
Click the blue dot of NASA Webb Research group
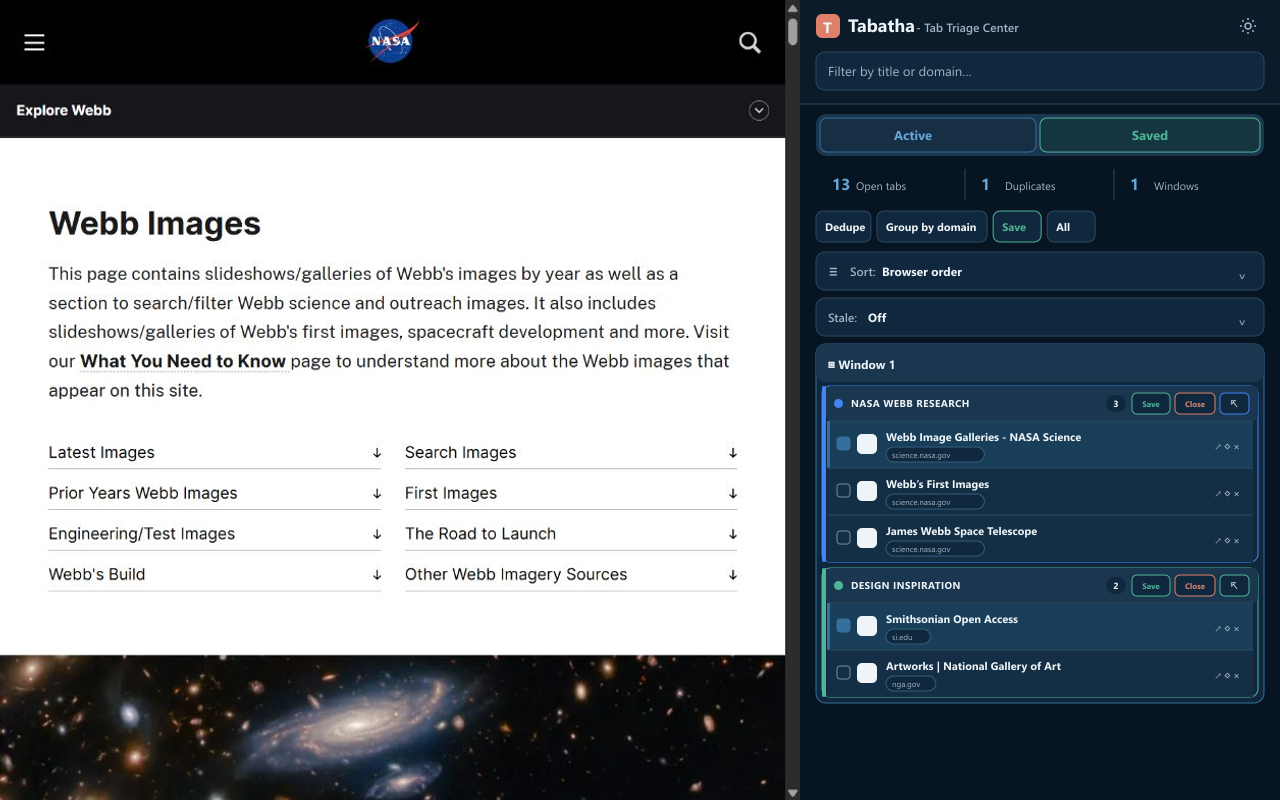839,404
